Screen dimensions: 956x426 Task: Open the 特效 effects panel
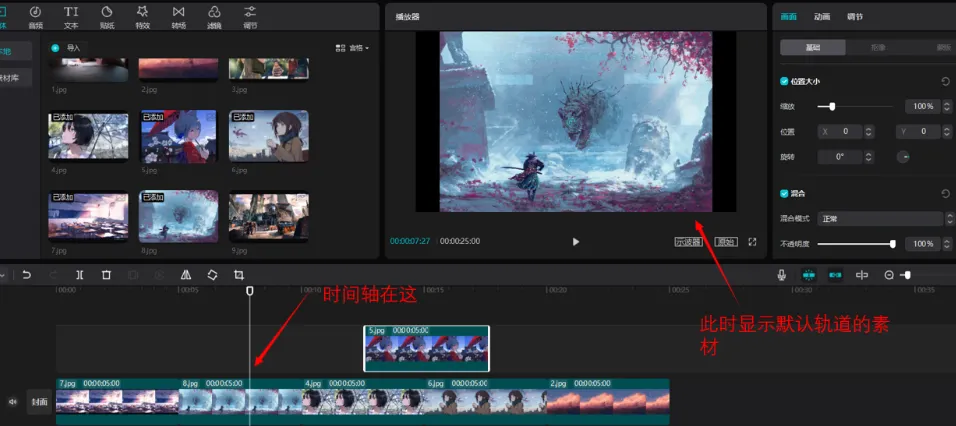point(143,17)
